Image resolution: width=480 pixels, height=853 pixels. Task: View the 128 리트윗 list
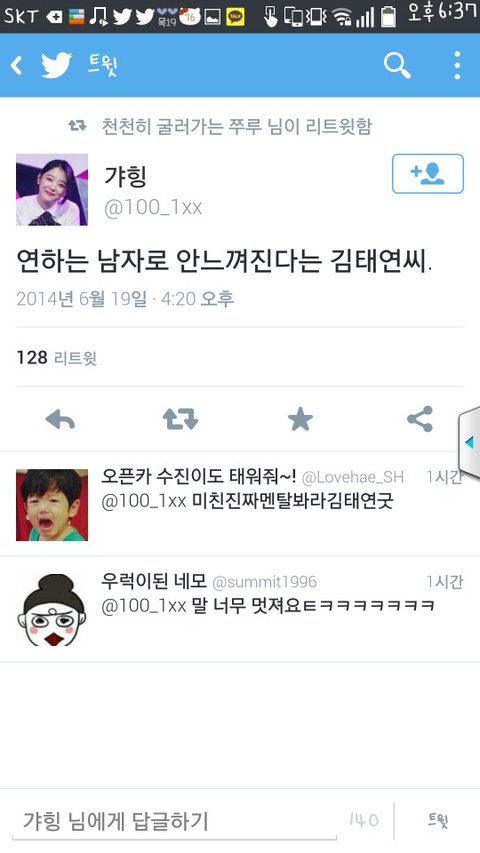pyautogui.click(x=57, y=357)
